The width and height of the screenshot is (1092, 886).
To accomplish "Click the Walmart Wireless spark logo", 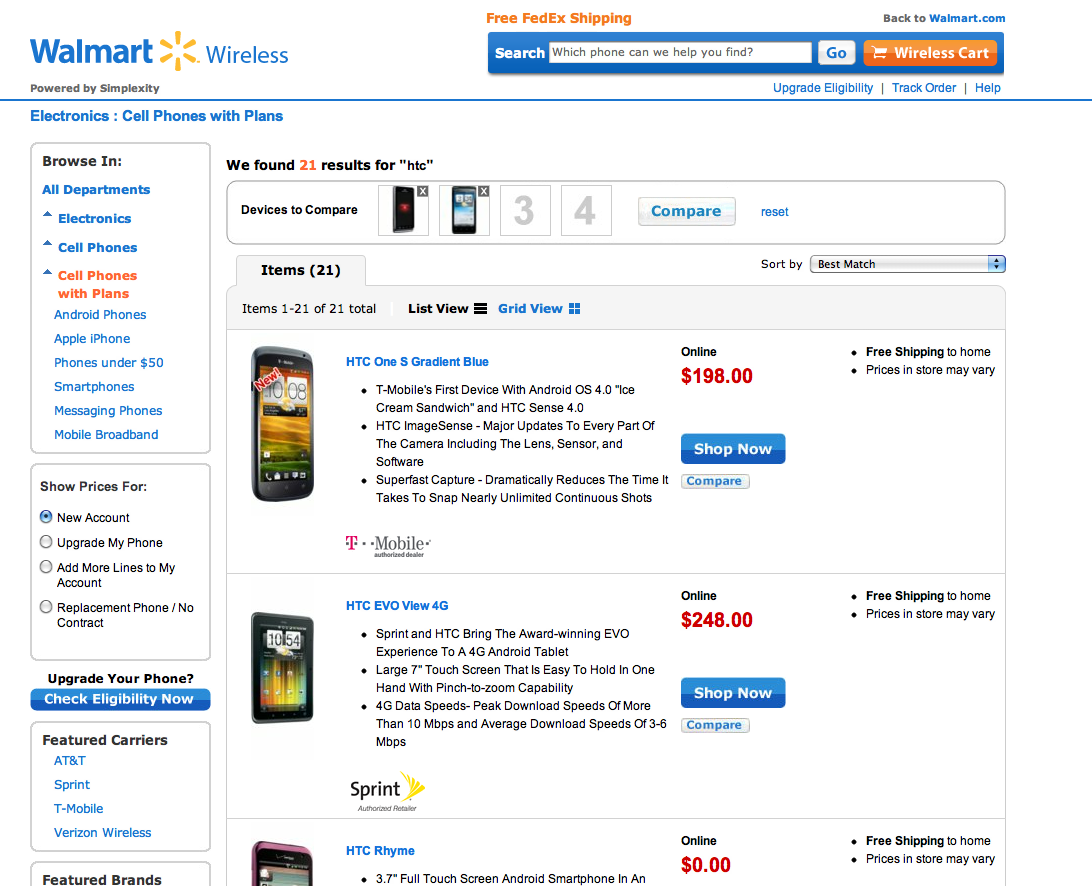I will pyautogui.click(x=179, y=51).
